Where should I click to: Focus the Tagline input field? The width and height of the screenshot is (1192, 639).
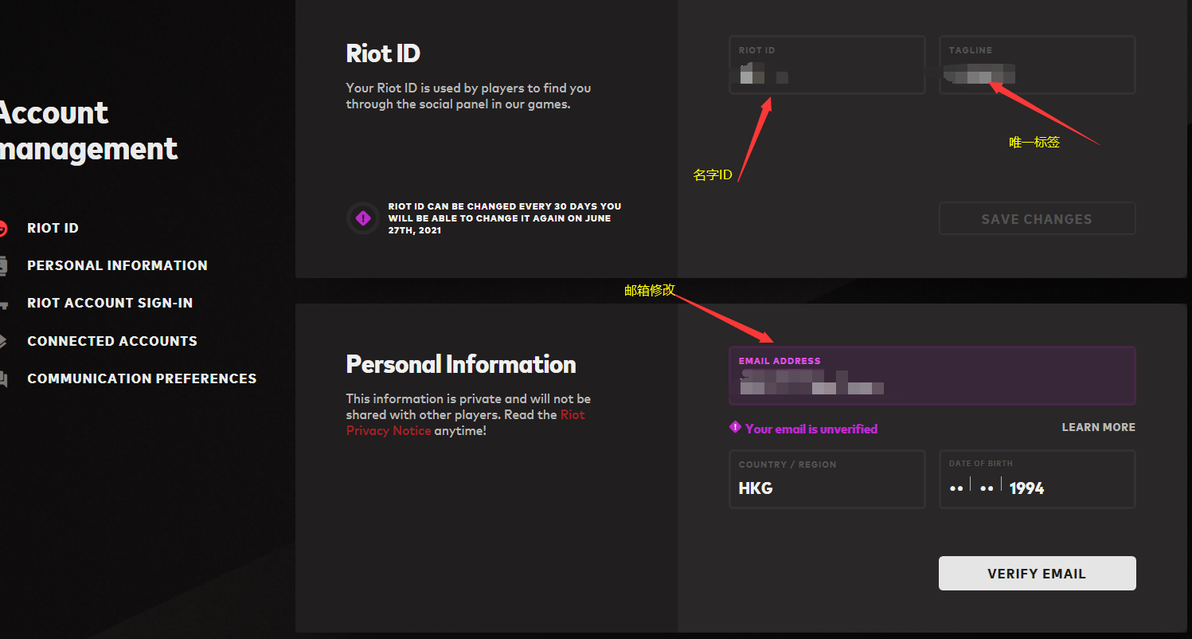[x=1036, y=66]
